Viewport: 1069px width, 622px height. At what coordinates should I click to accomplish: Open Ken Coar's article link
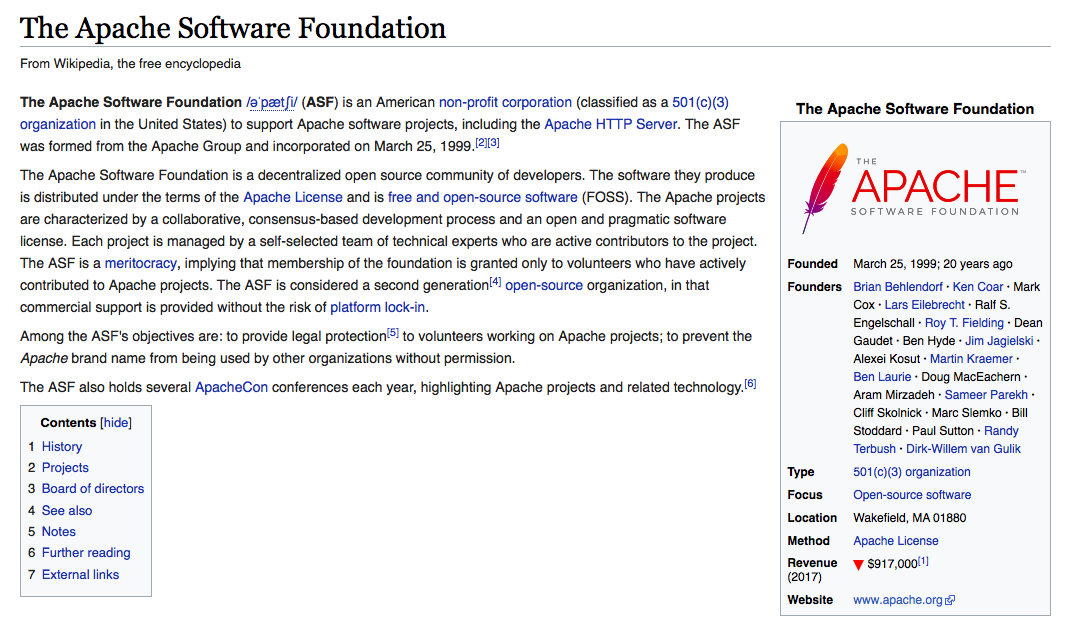coord(978,287)
